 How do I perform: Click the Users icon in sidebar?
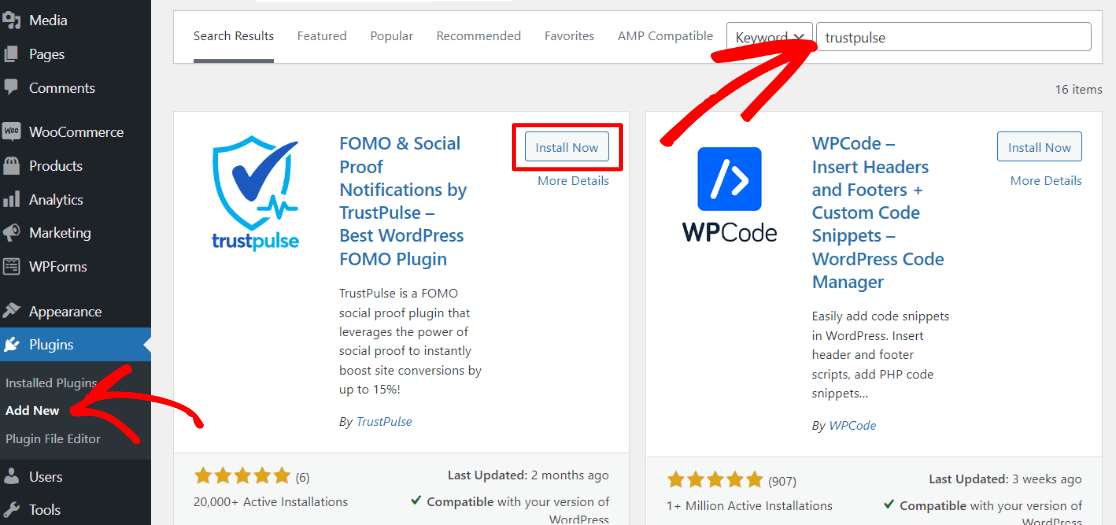pyautogui.click(x=11, y=477)
